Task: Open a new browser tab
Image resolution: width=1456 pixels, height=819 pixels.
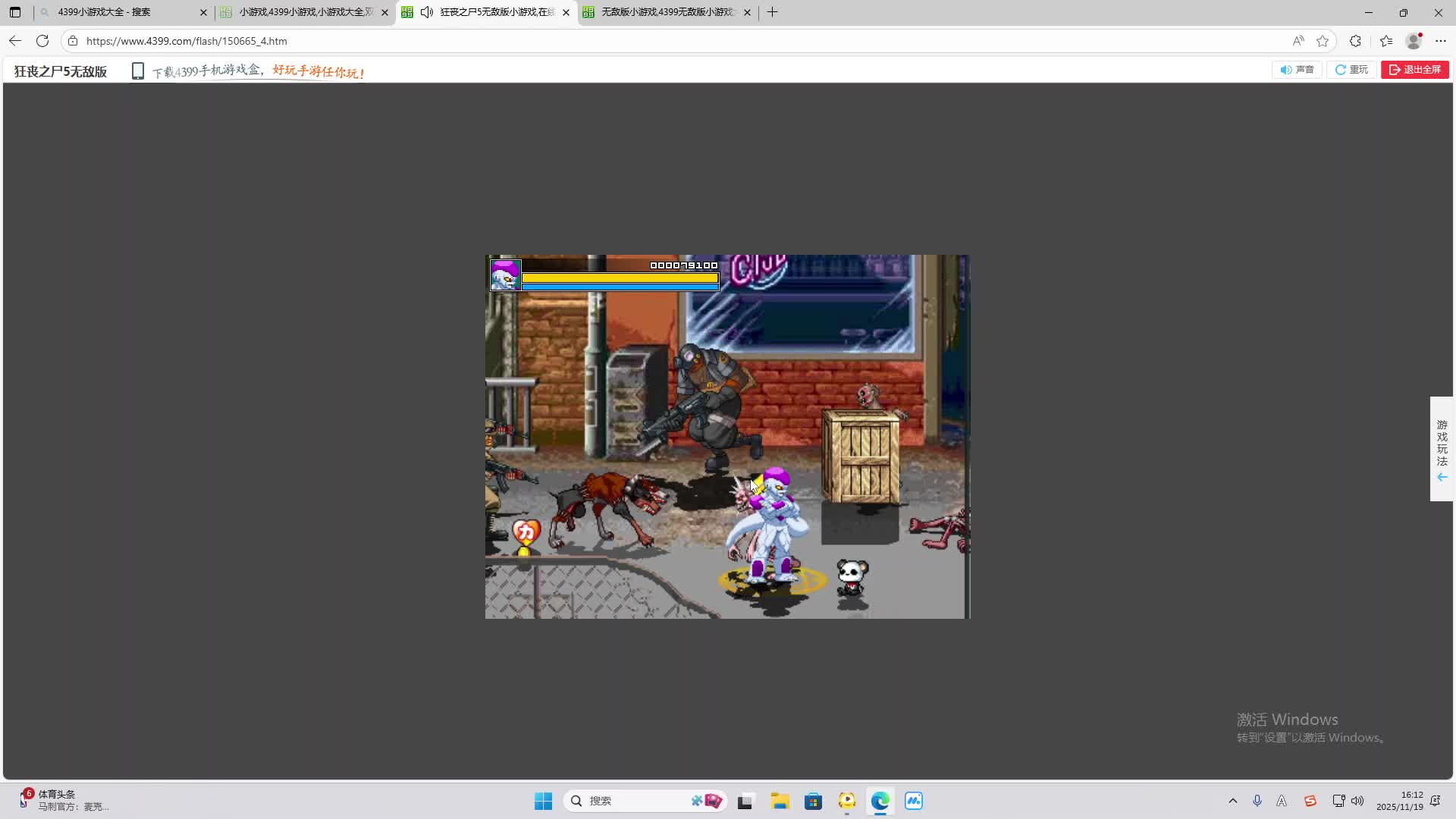Action: click(772, 12)
